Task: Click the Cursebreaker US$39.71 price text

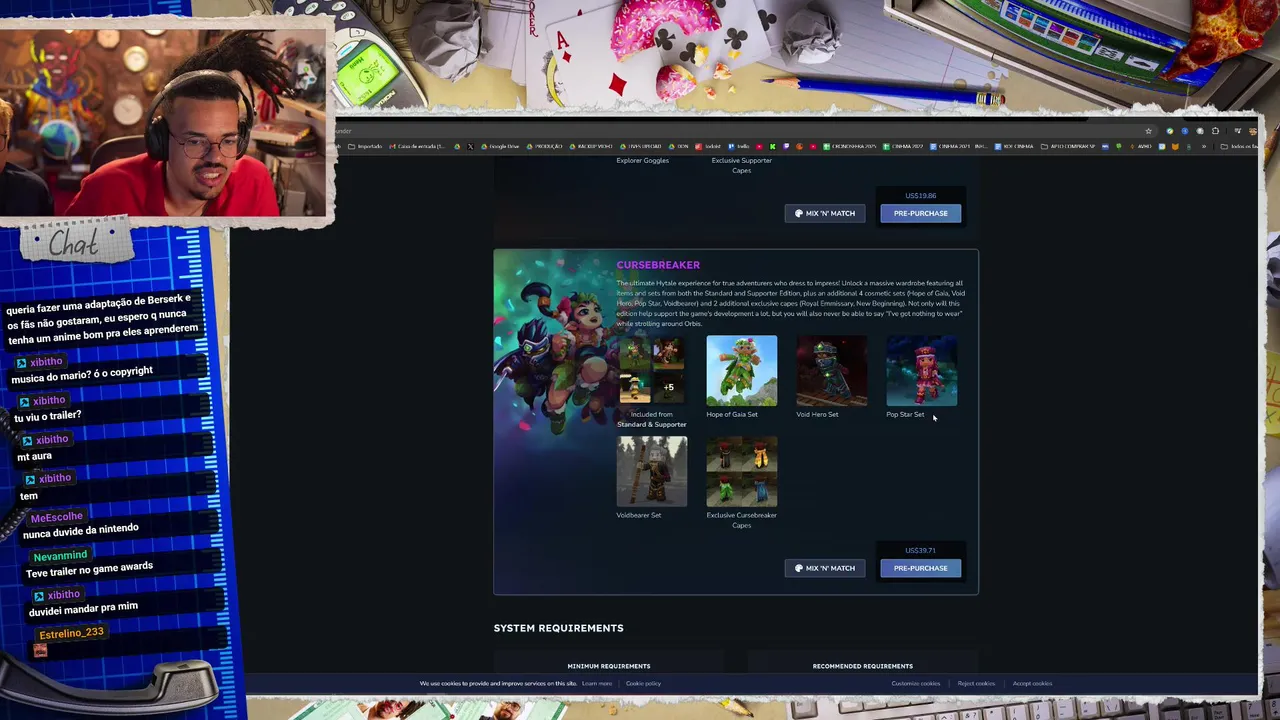Action: click(x=920, y=550)
